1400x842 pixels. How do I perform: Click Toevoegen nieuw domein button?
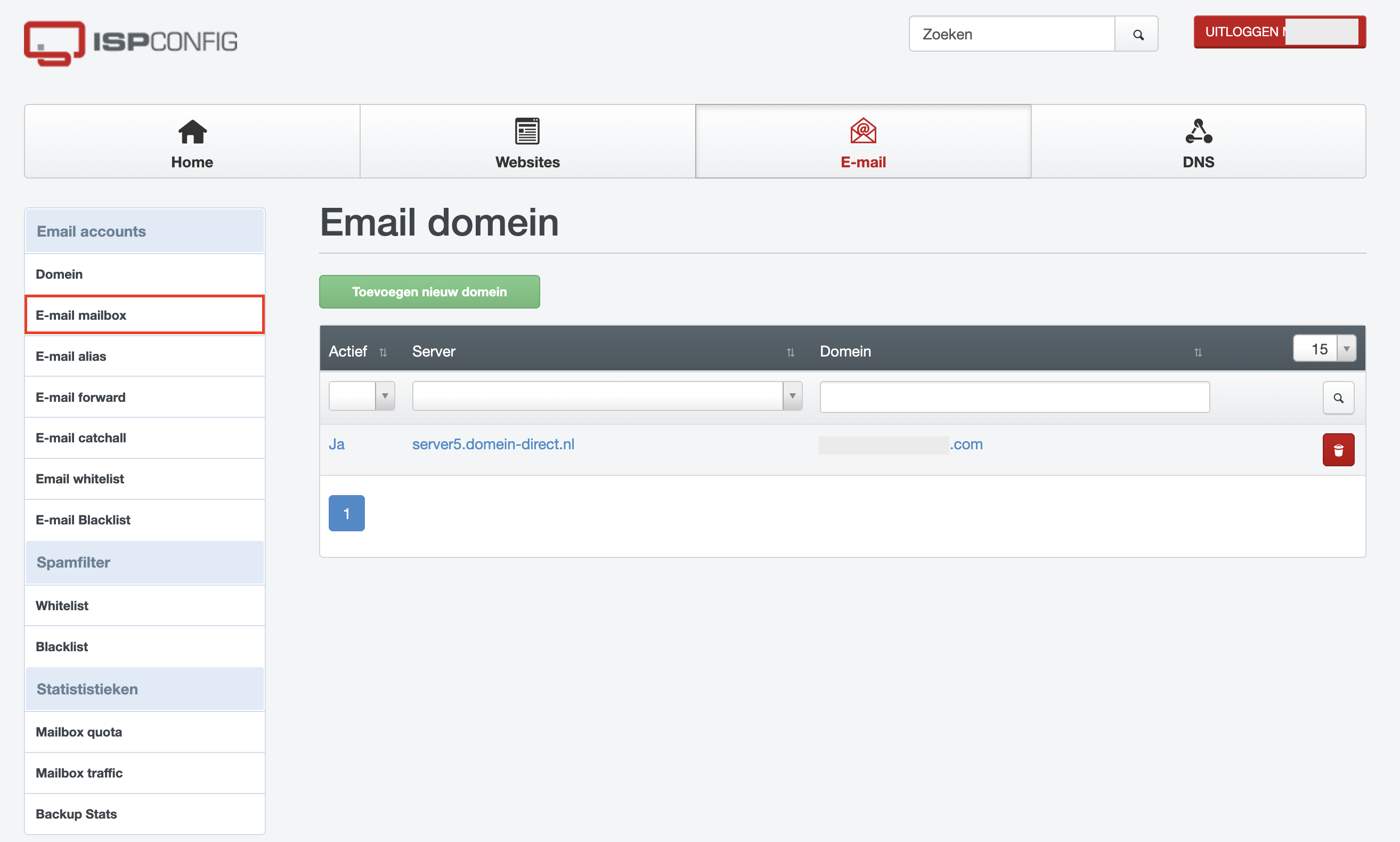429,292
